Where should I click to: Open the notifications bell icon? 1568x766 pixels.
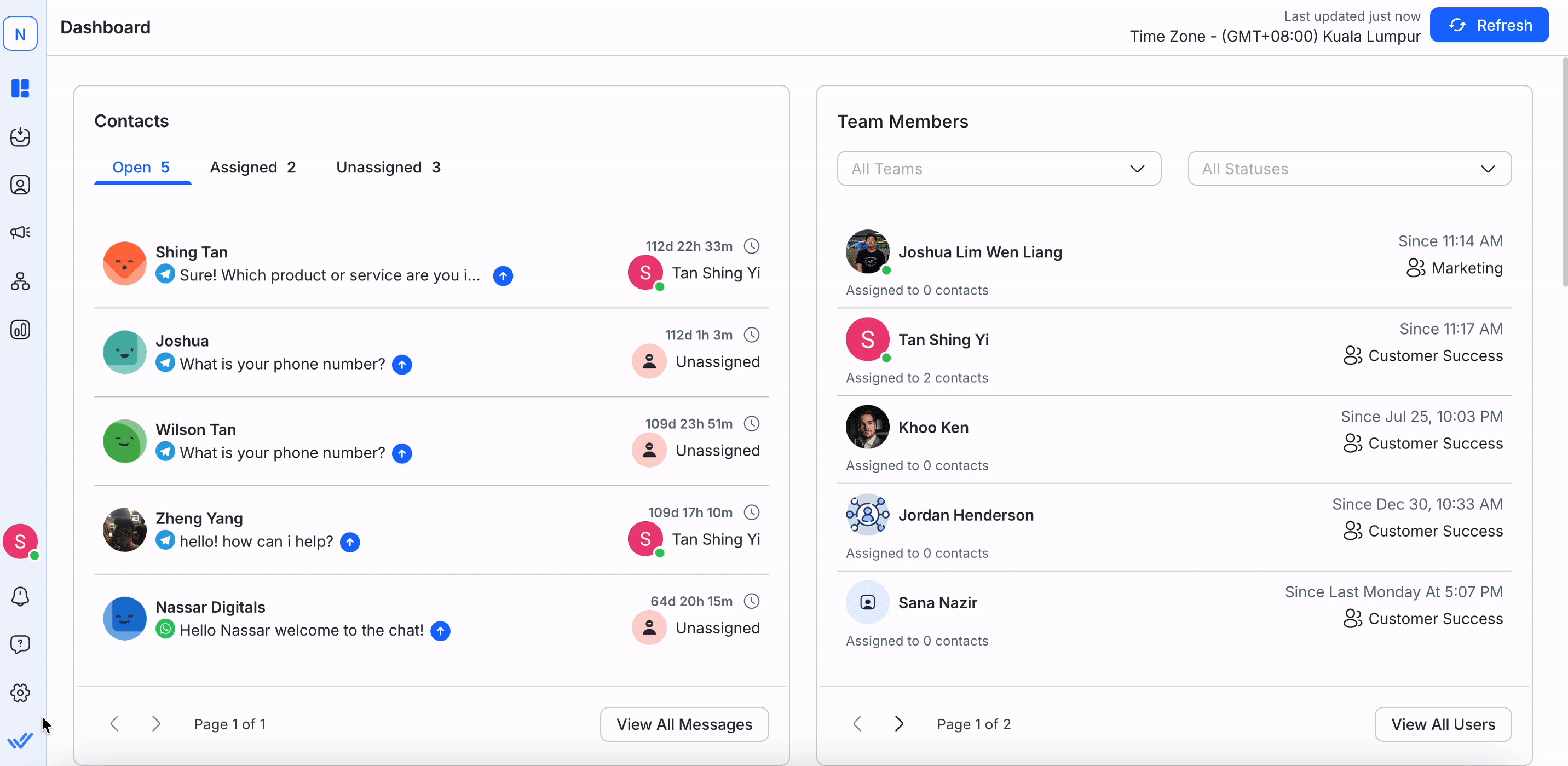click(x=20, y=596)
